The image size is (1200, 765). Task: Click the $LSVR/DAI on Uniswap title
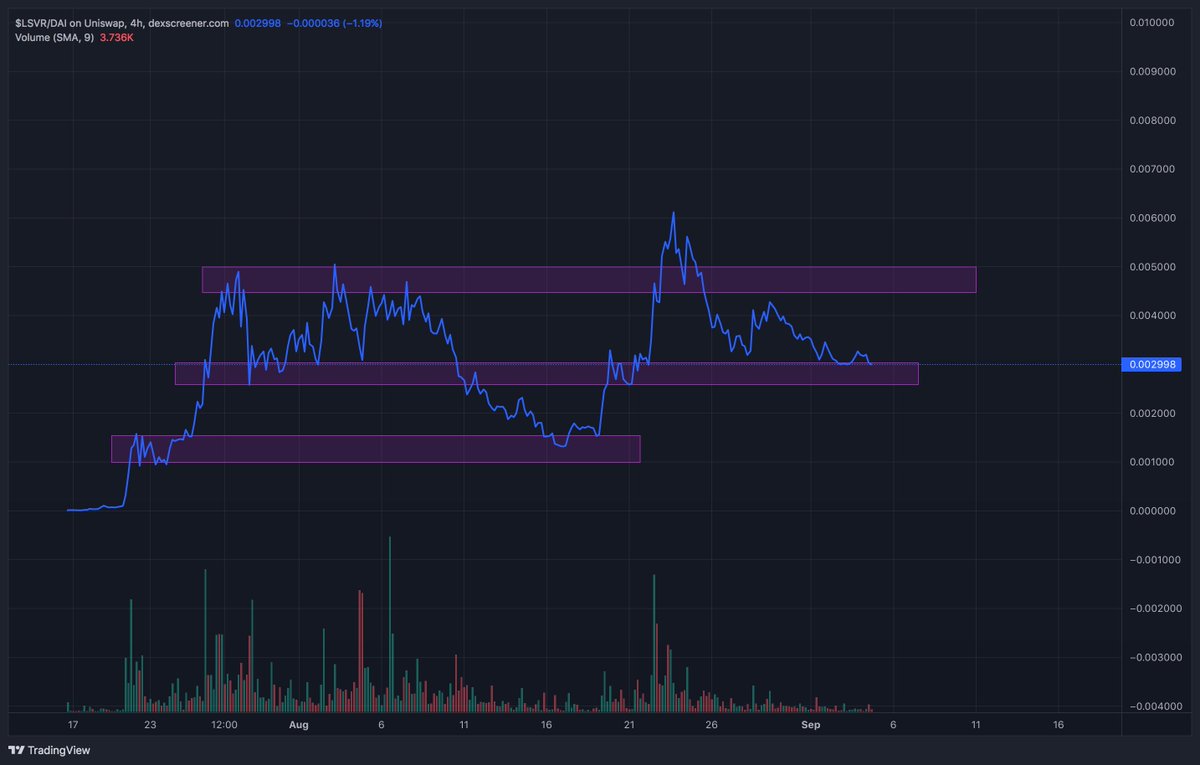click(x=68, y=22)
